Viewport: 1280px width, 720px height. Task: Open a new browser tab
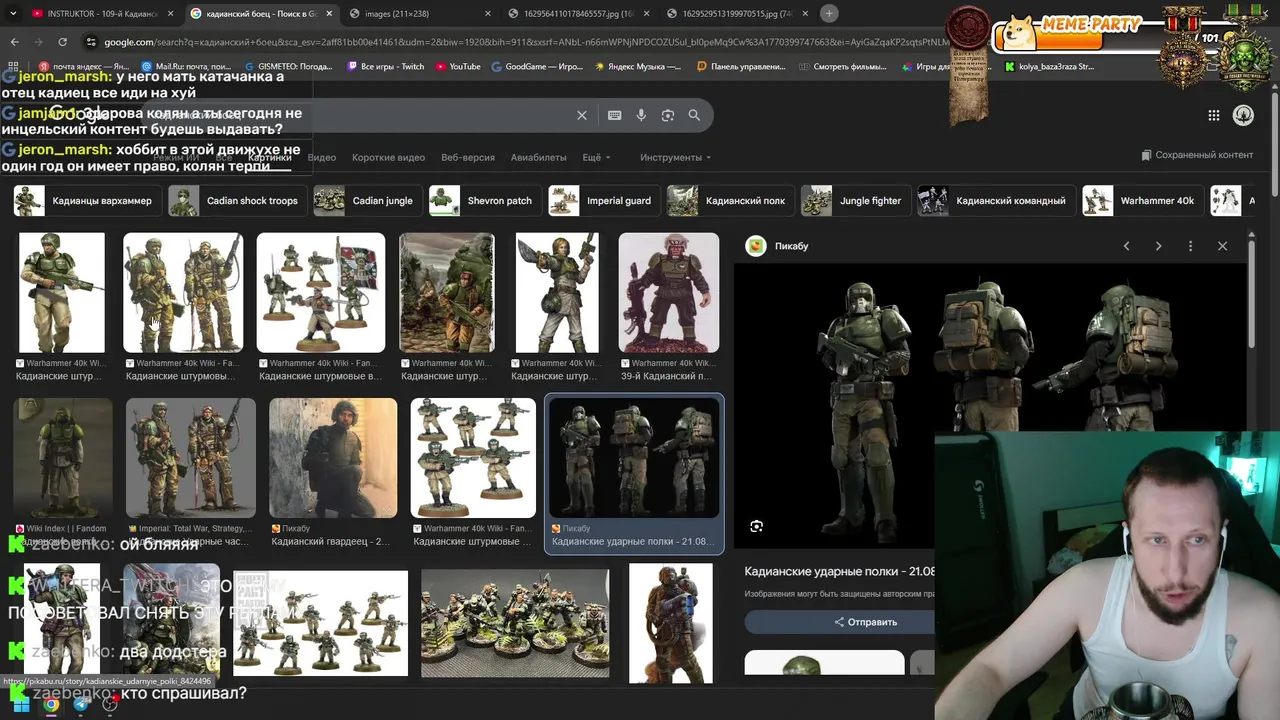[829, 13]
